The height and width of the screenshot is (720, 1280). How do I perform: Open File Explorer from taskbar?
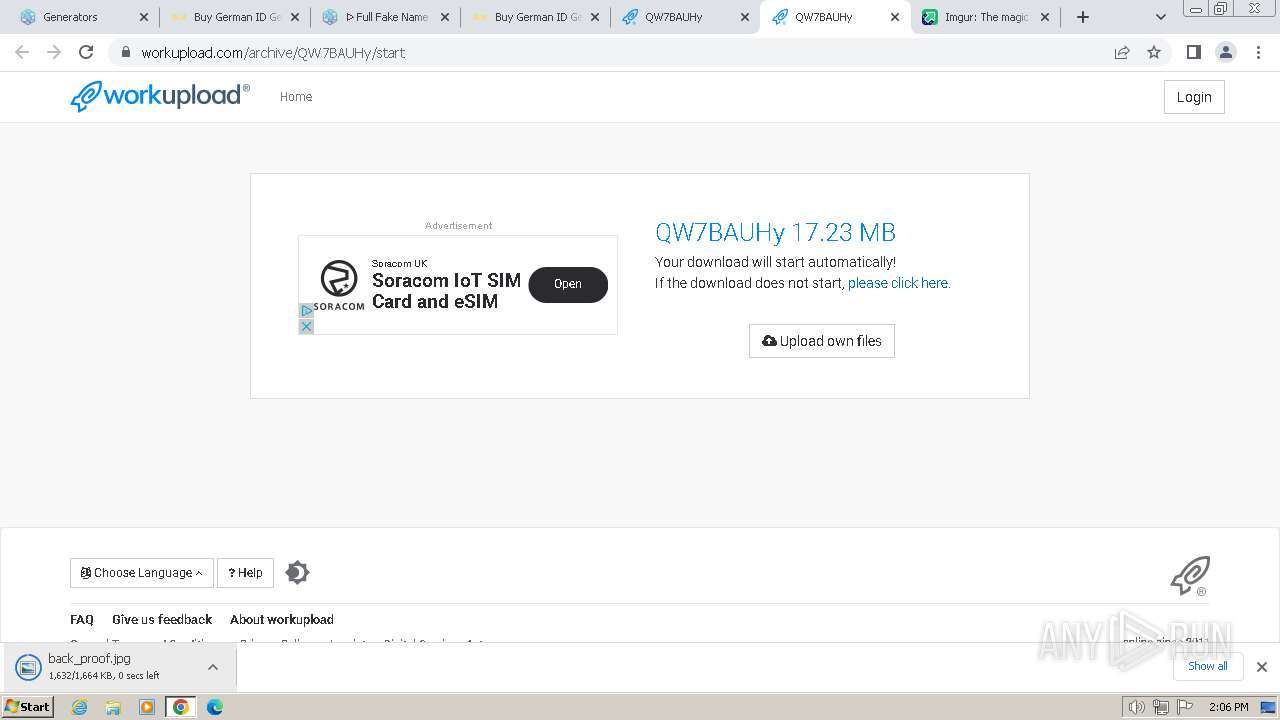[x=113, y=707]
